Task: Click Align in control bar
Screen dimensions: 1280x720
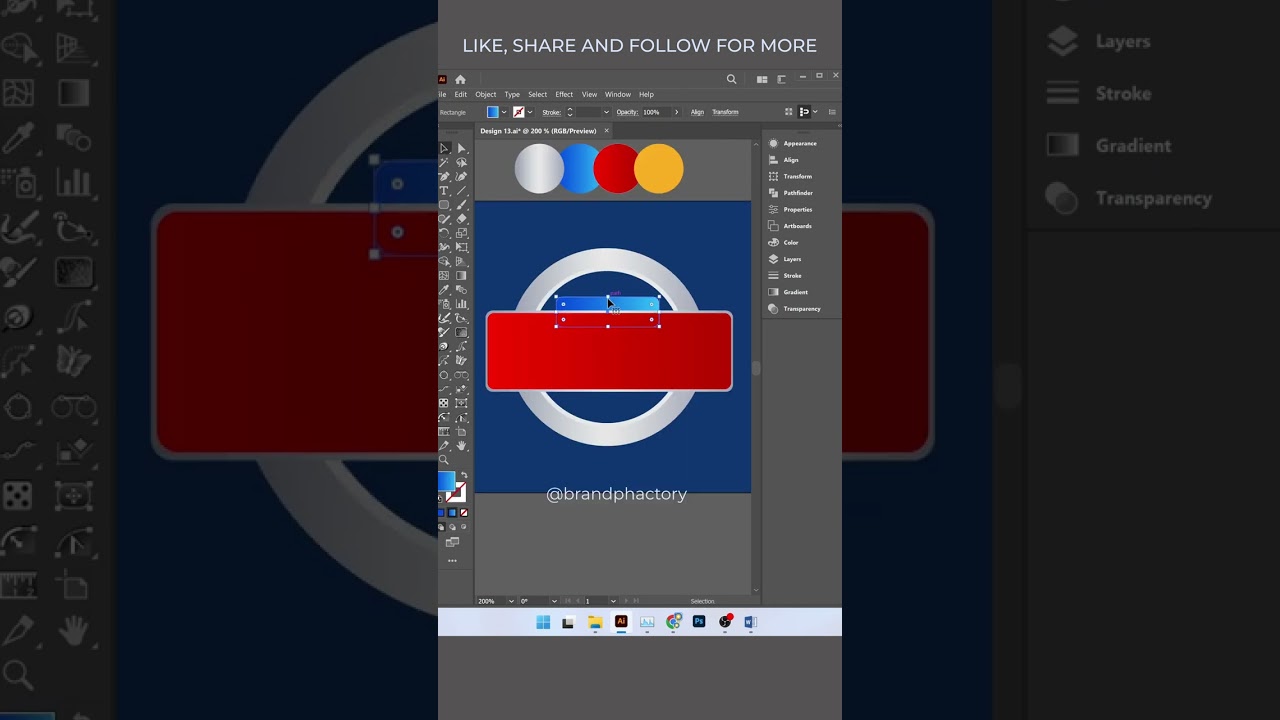Action: click(x=697, y=112)
